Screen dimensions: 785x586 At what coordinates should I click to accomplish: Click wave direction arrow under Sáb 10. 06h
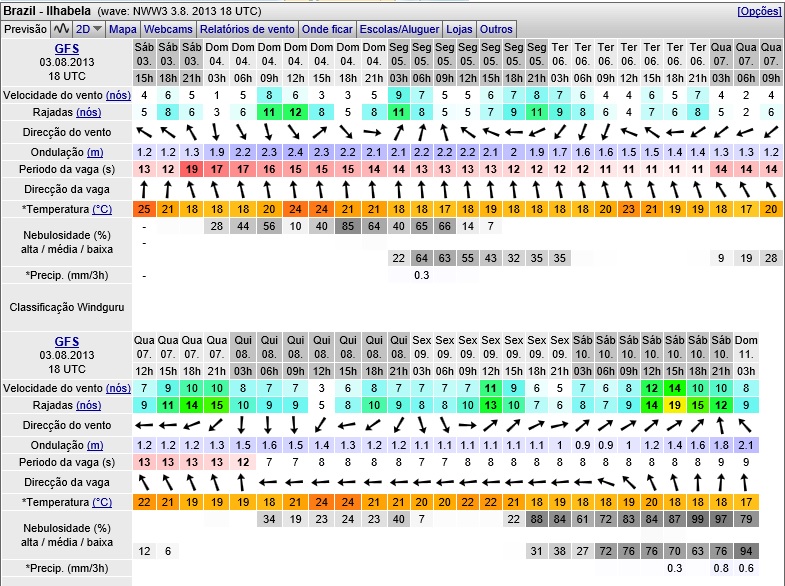[x=606, y=482]
